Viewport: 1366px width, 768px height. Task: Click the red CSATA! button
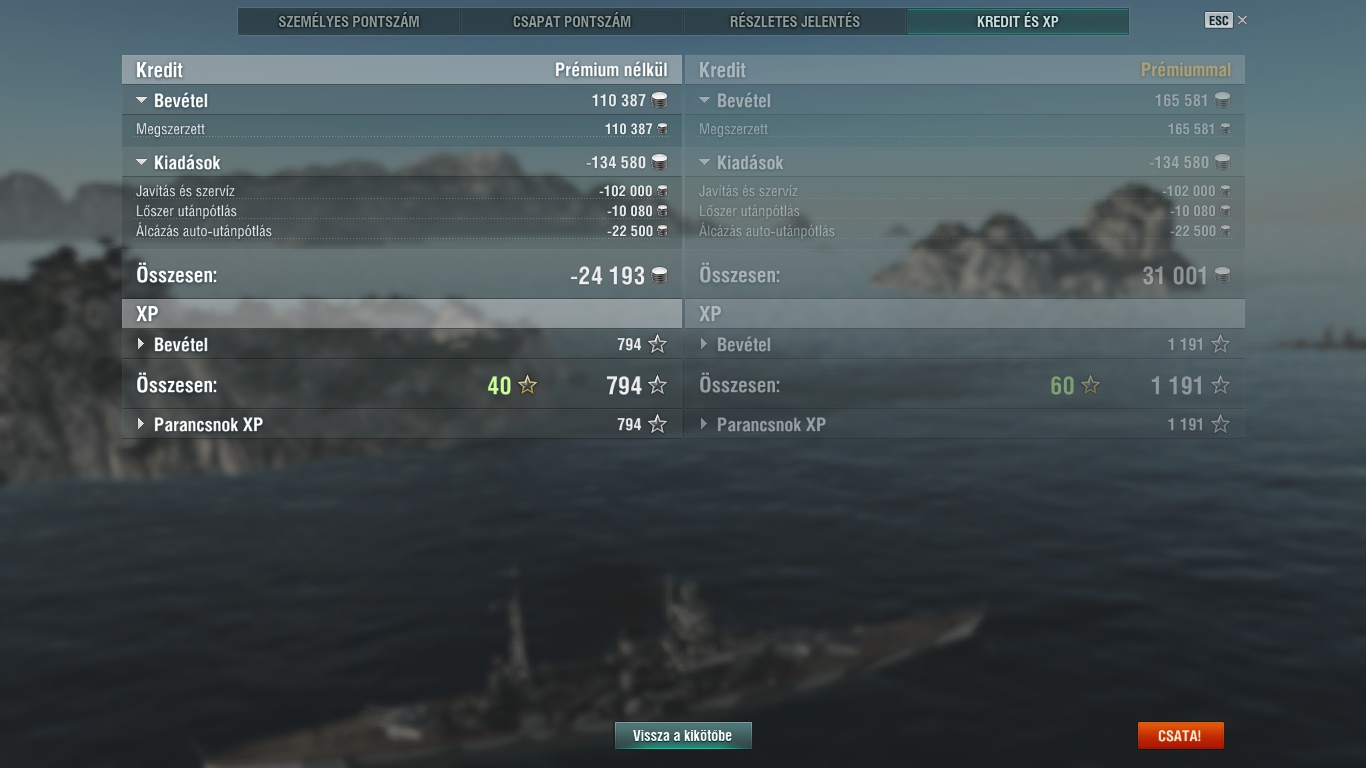click(1180, 736)
